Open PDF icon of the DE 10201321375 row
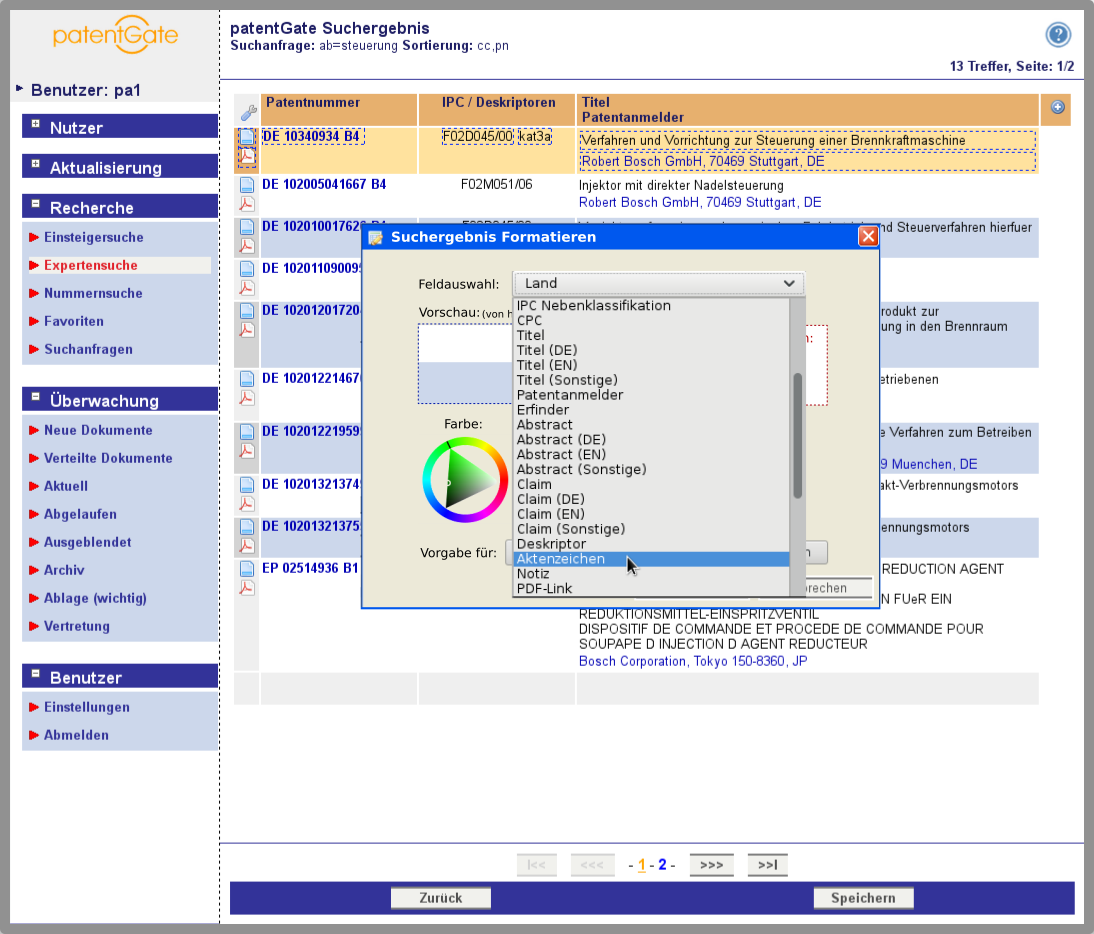1094x934 pixels. coord(247,545)
